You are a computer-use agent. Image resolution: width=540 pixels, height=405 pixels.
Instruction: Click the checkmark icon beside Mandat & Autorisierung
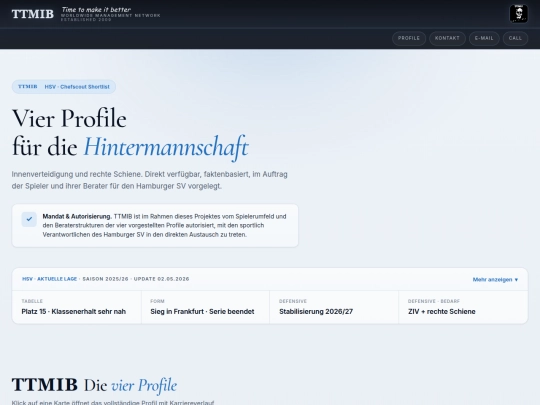[29, 219]
